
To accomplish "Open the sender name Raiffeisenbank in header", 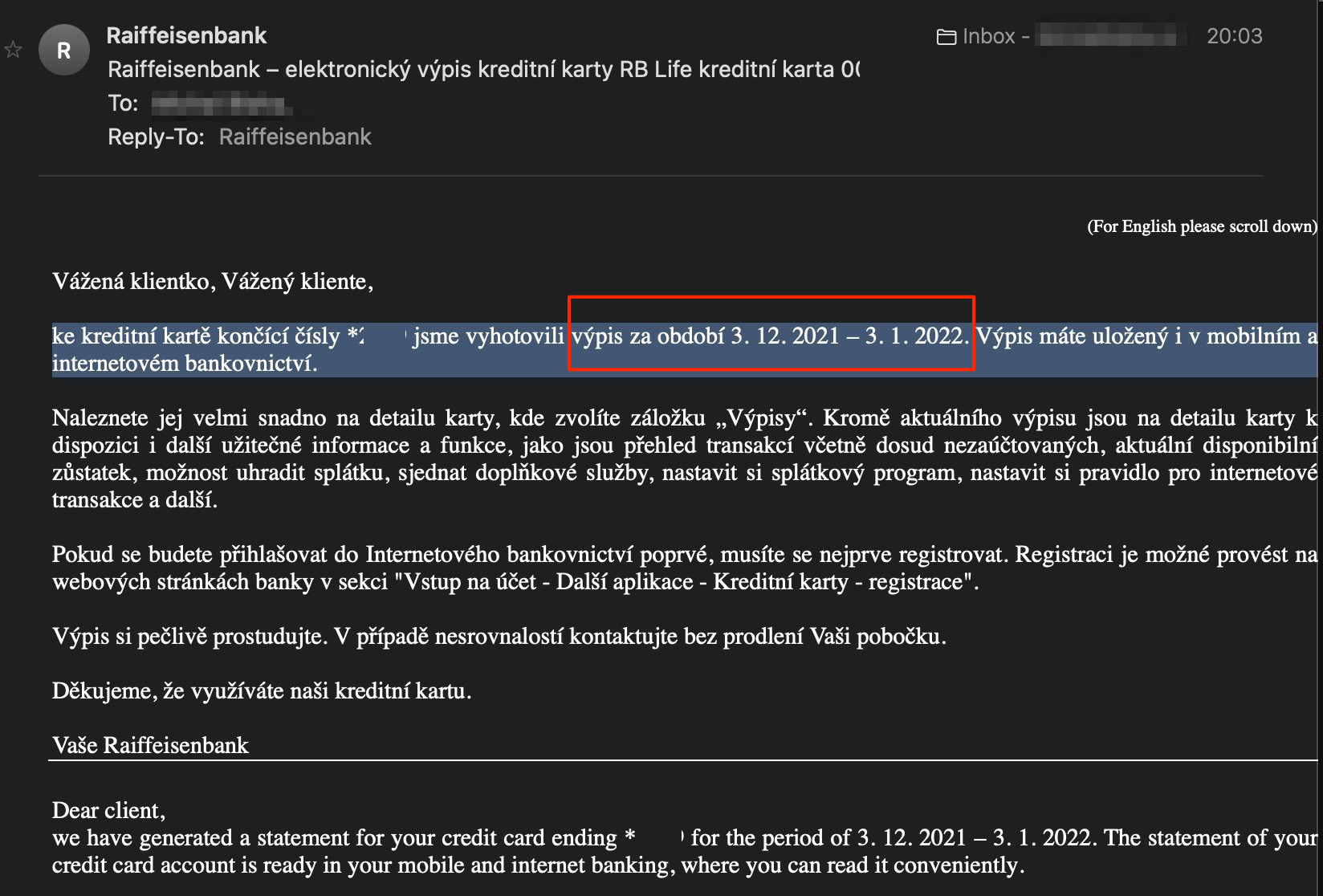I will pos(186,35).
